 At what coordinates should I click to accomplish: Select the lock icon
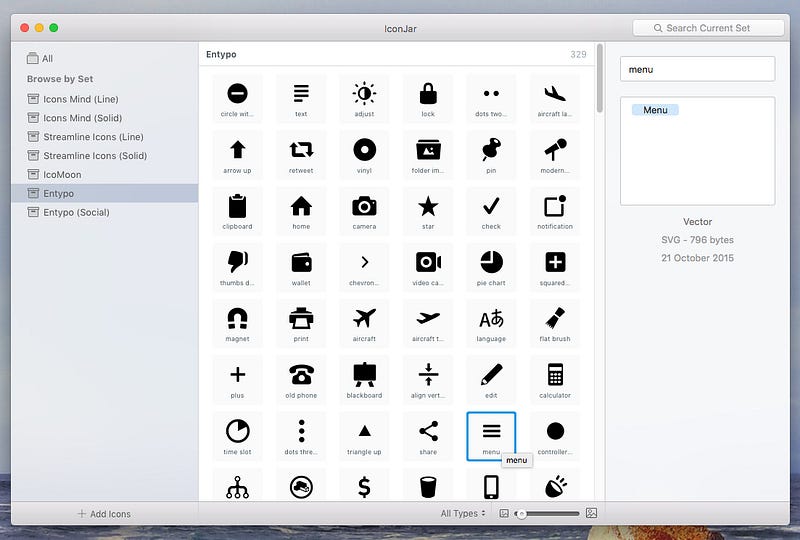tap(428, 98)
